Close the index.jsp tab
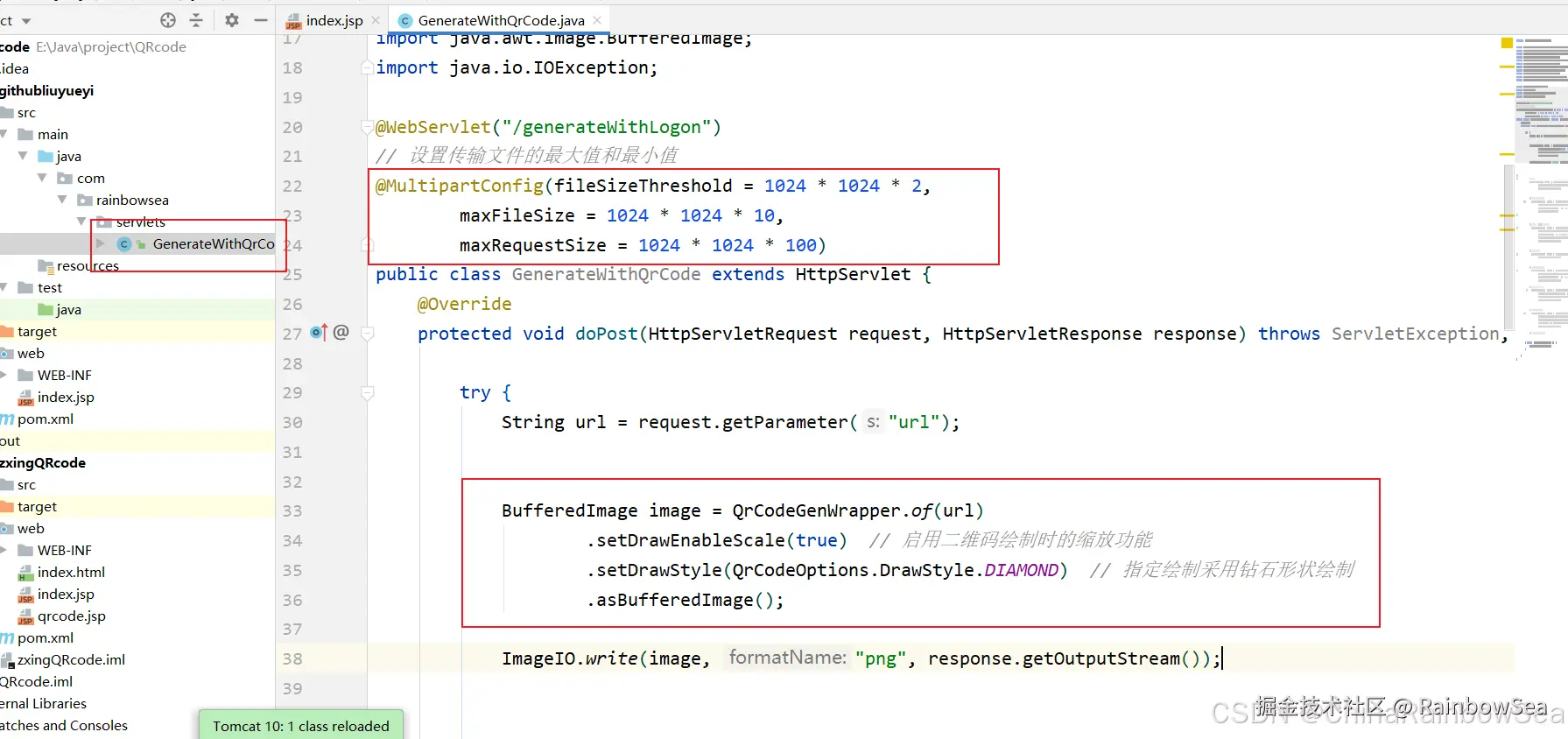The image size is (1568, 739). (376, 20)
